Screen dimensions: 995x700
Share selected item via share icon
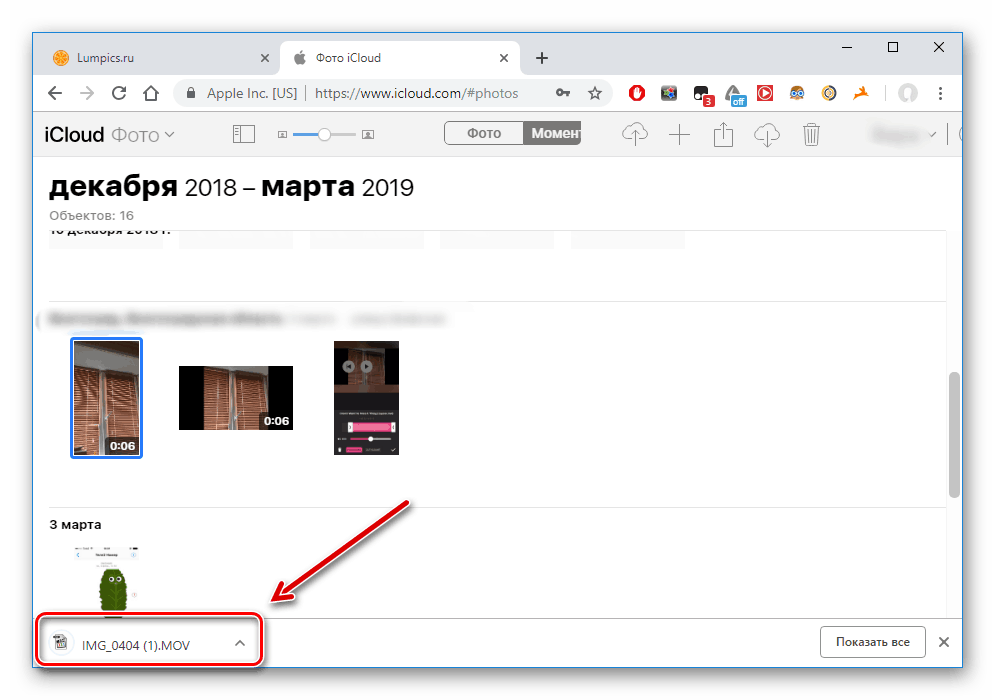click(723, 134)
